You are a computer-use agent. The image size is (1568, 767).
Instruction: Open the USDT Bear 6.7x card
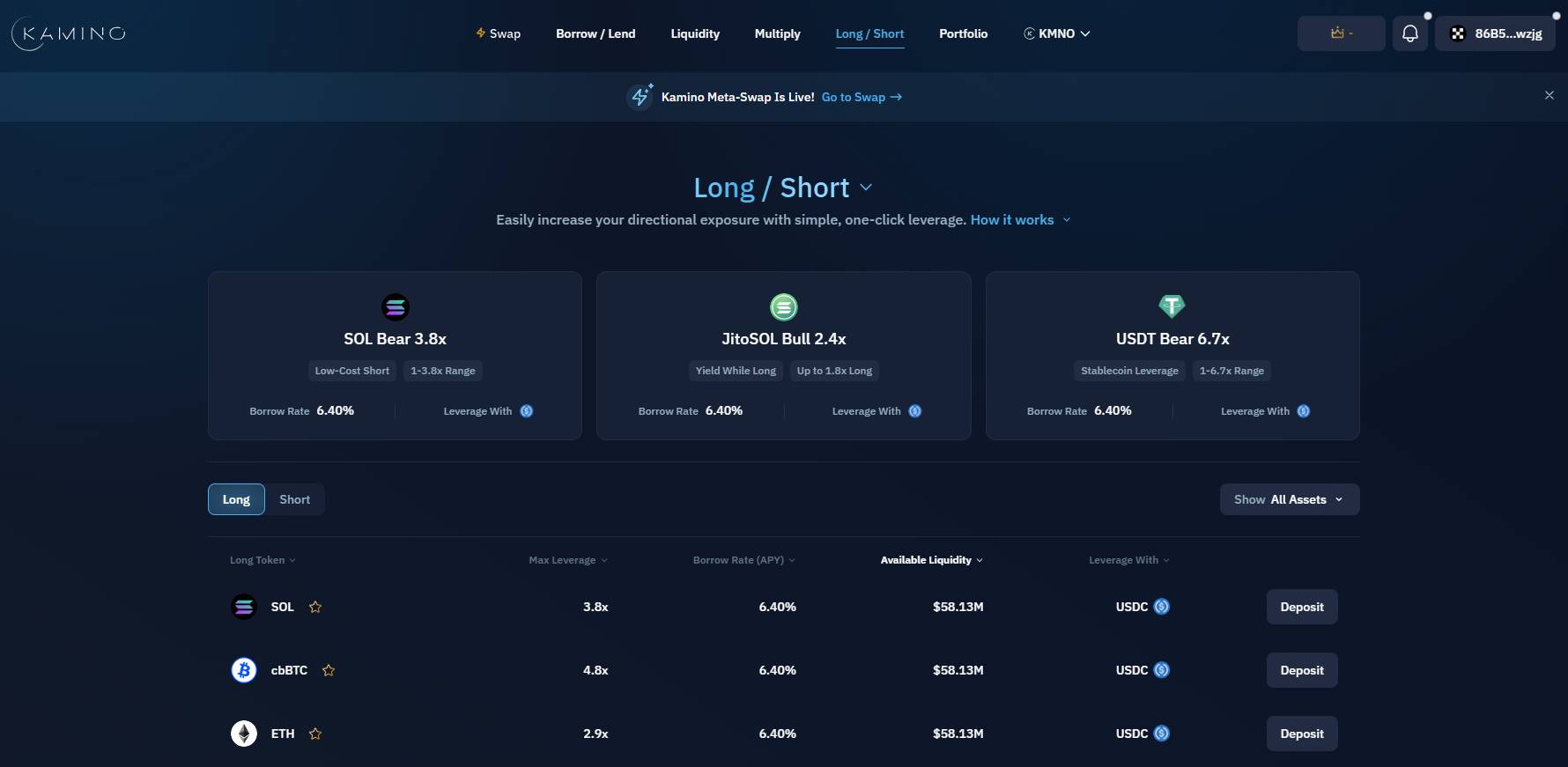[1172, 356]
